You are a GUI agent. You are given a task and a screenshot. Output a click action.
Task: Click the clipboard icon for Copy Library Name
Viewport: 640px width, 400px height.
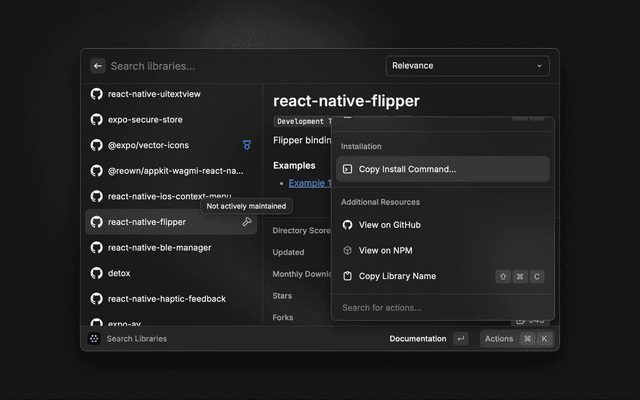coord(347,276)
